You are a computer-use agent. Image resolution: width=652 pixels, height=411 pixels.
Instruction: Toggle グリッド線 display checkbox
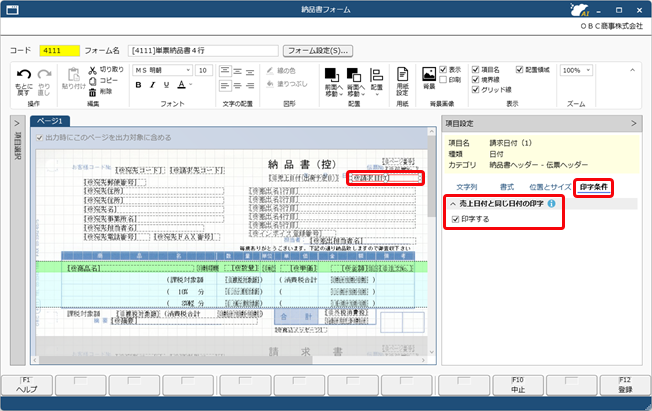pyautogui.click(x=476, y=89)
